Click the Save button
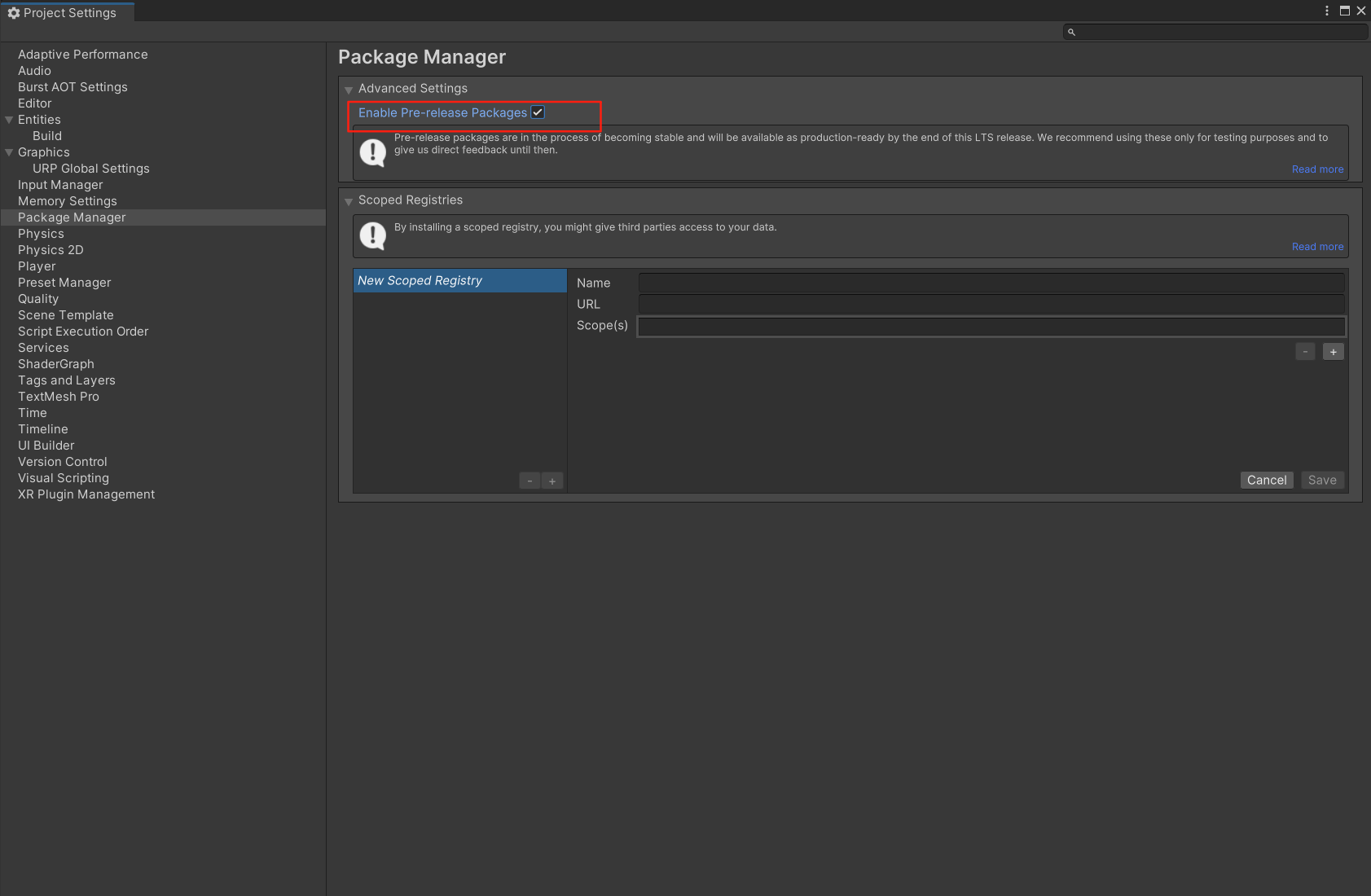 pos(1322,480)
